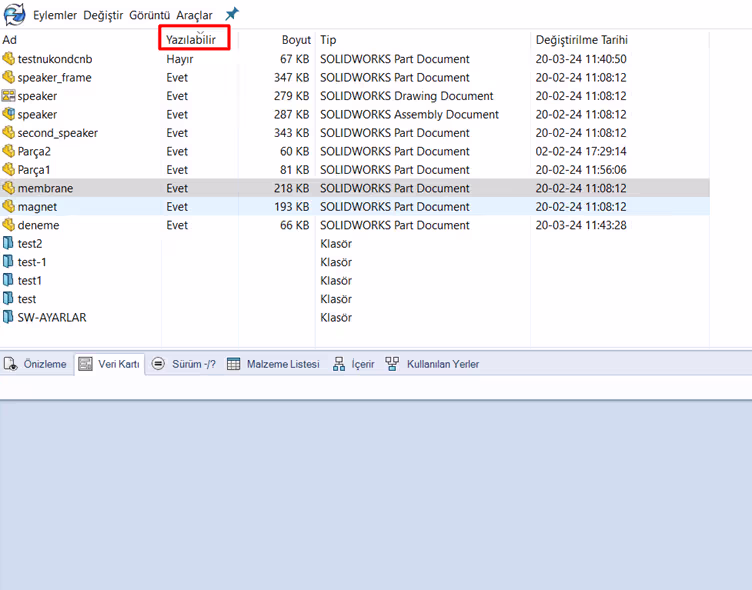
Task: Click the 20-02-24 11:56:06 date cell
Action: point(581,170)
